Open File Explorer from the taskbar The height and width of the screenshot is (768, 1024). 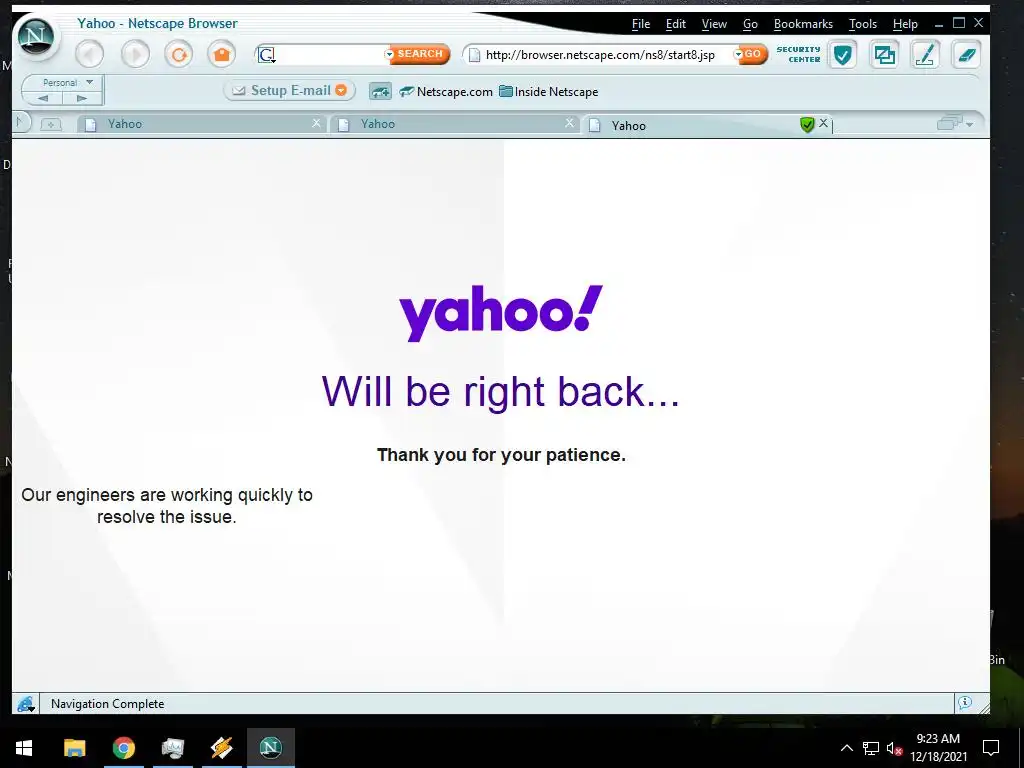click(x=74, y=748)
